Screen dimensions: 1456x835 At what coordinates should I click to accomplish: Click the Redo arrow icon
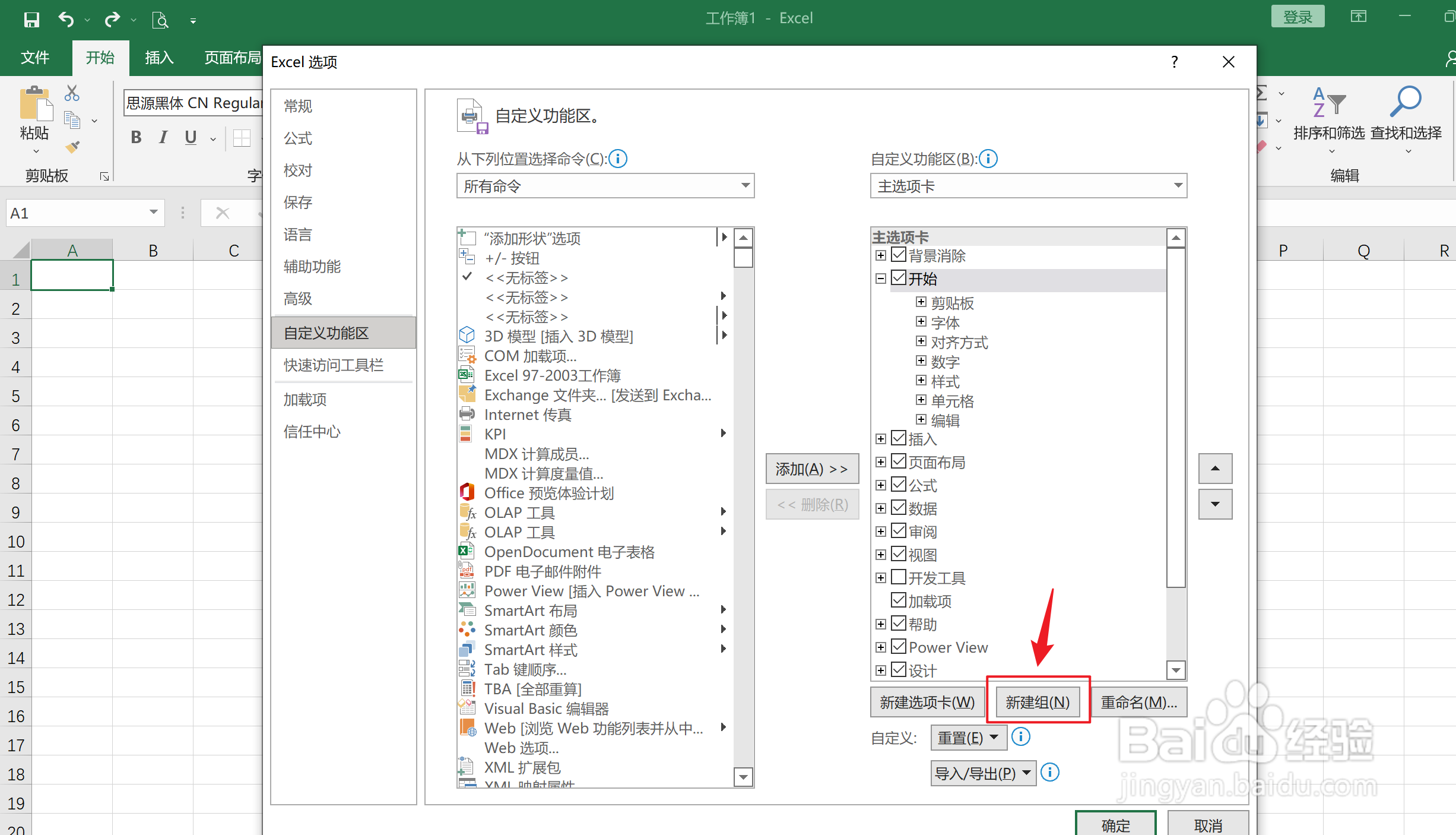pyautogui.click(x=112, y=20)
